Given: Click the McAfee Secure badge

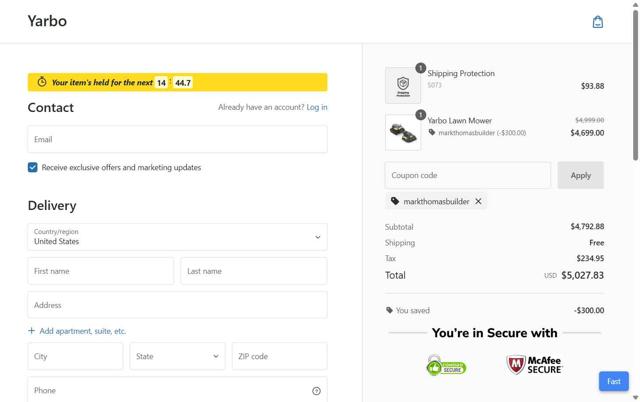Looking at the screenshot, I should 534,365.
